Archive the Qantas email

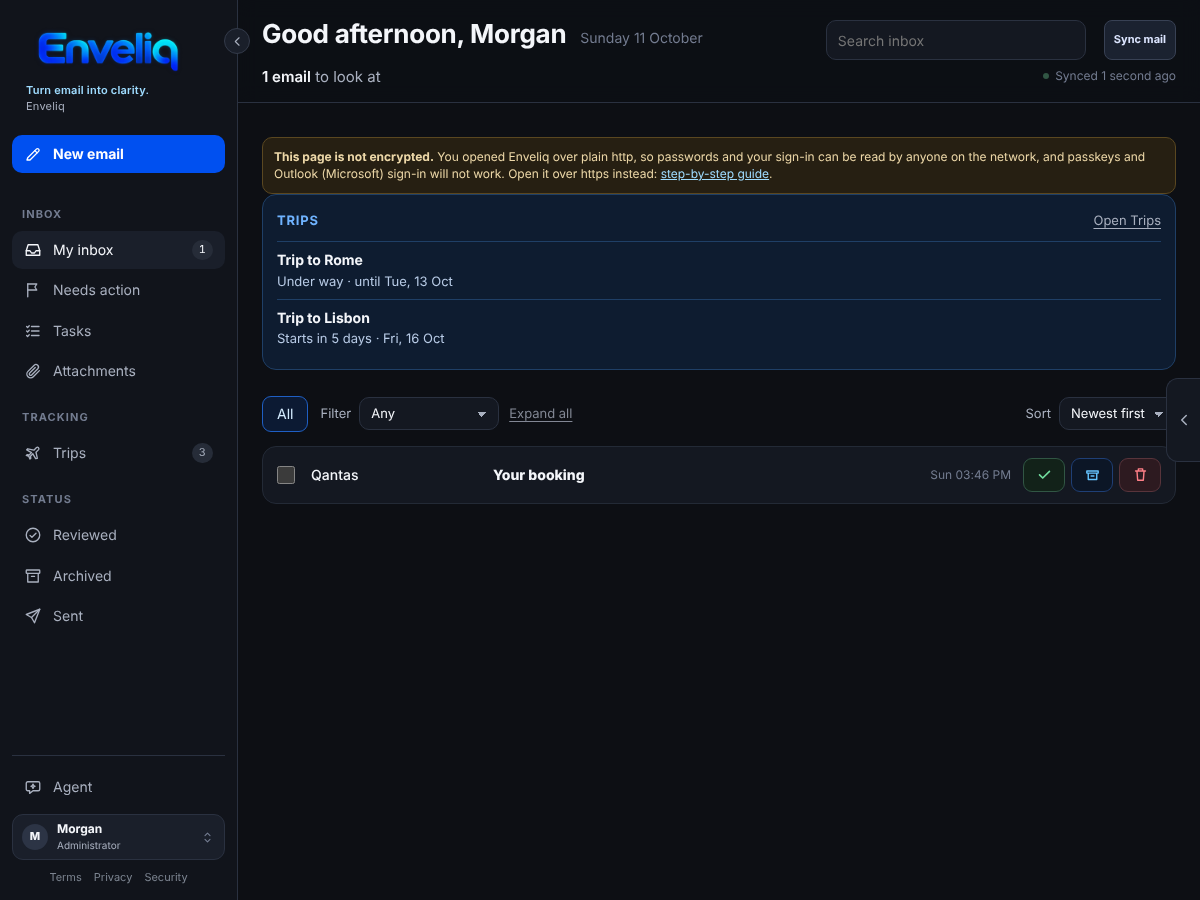1092,475
